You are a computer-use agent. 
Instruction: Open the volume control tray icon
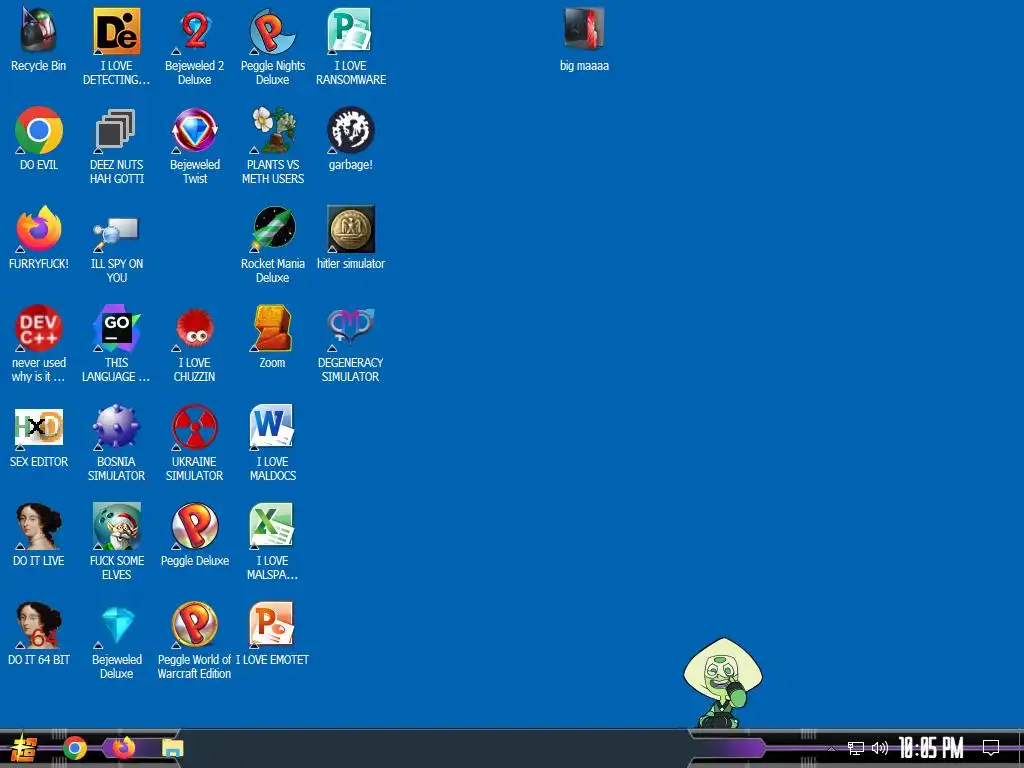pos(880,748)
